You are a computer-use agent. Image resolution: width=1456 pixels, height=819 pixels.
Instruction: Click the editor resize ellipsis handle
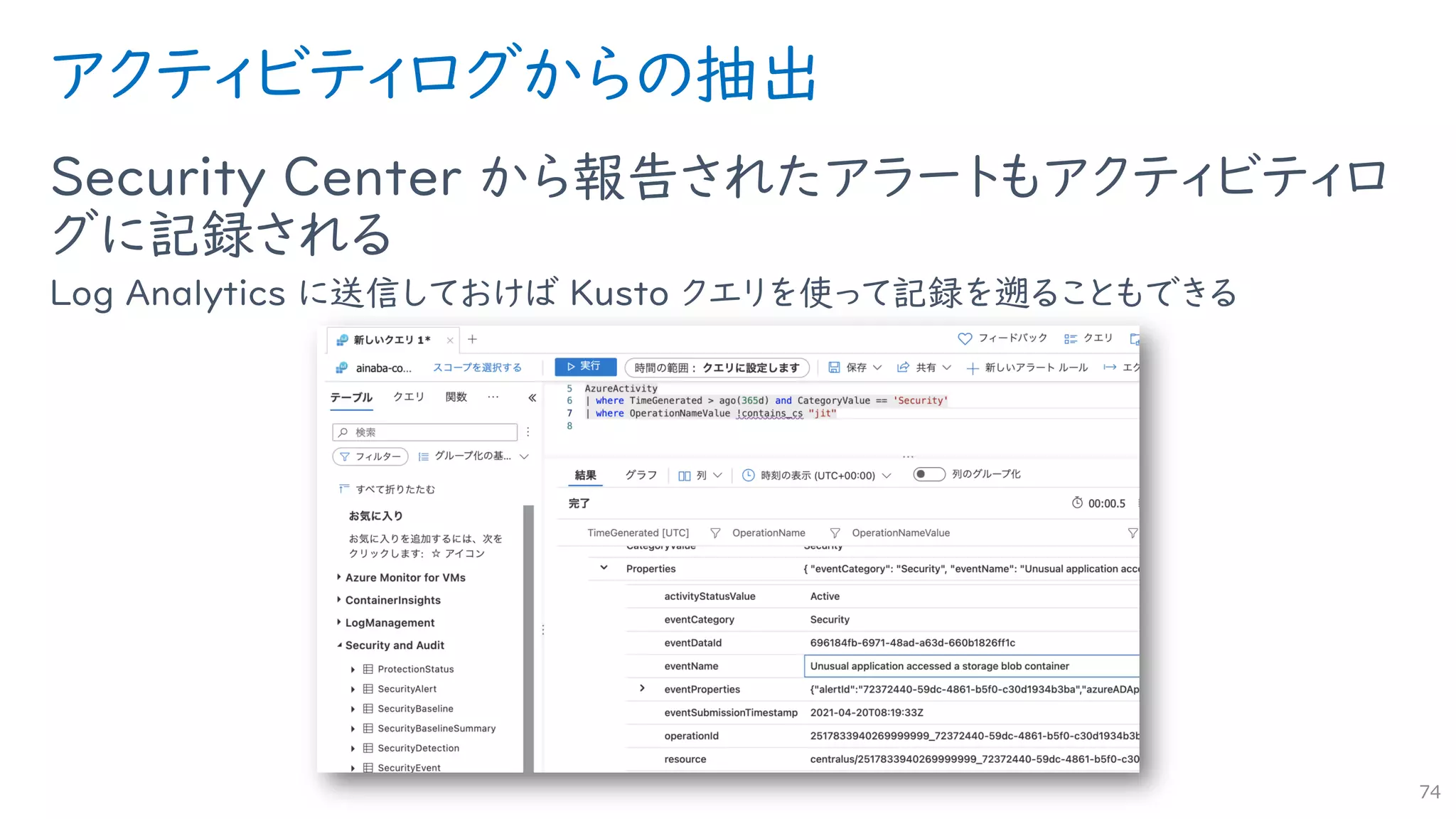[x=908, y=456]
